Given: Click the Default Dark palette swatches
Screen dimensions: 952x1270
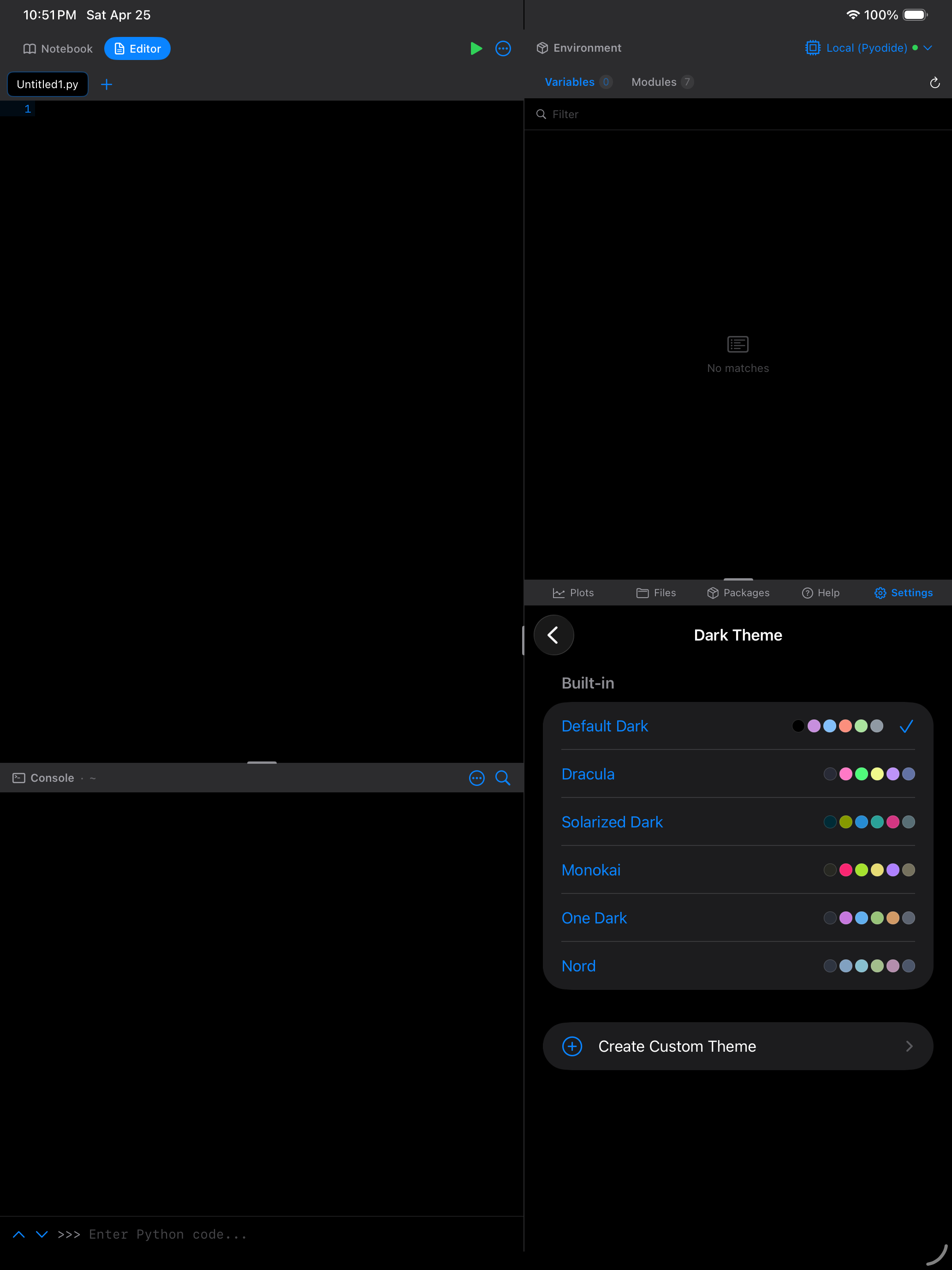Looking at the screenshot, I should 837,726.
